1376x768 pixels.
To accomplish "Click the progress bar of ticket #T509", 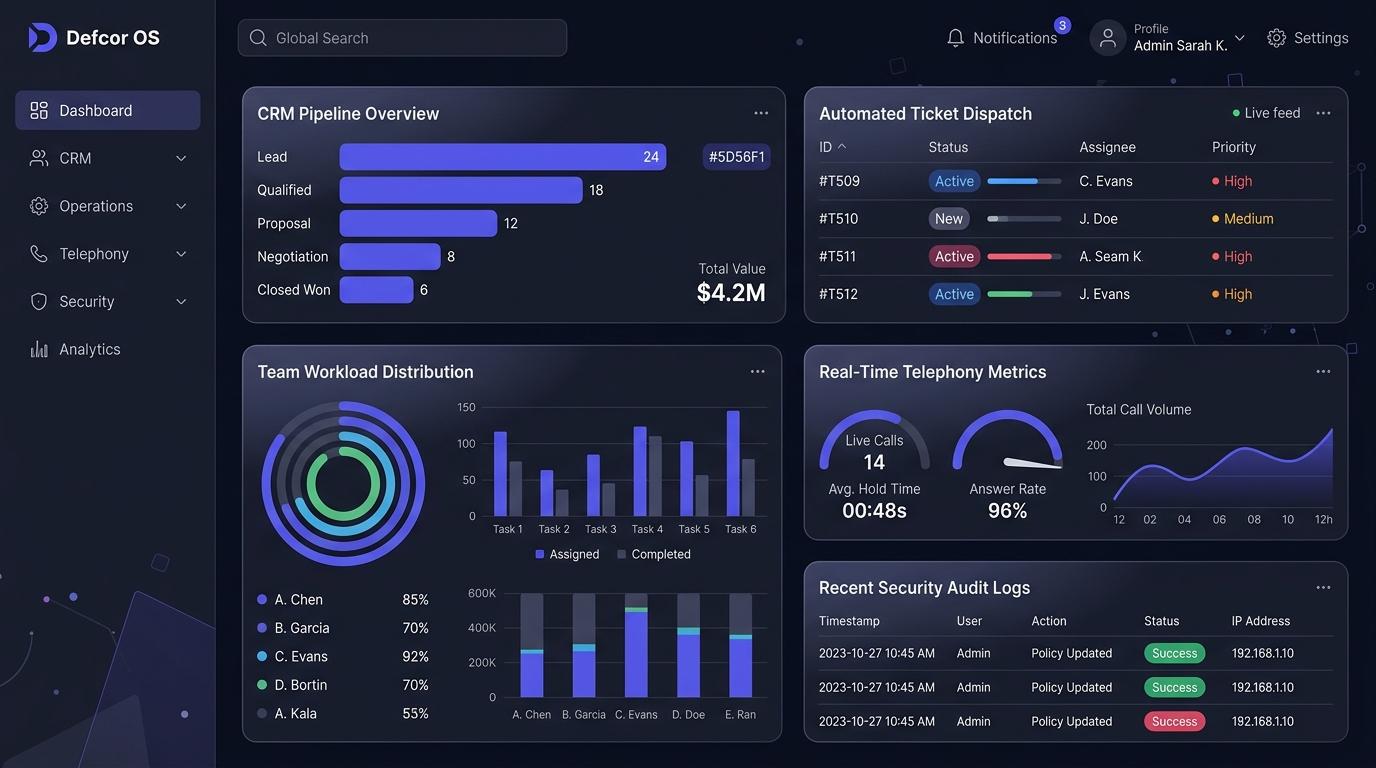I will coord(1024,181).
